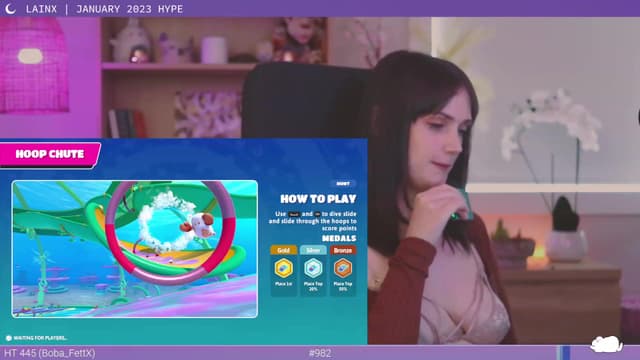Click the Silver medal hexagon icon
This screenshot has width=640, height=360.
tap(313, 268)
